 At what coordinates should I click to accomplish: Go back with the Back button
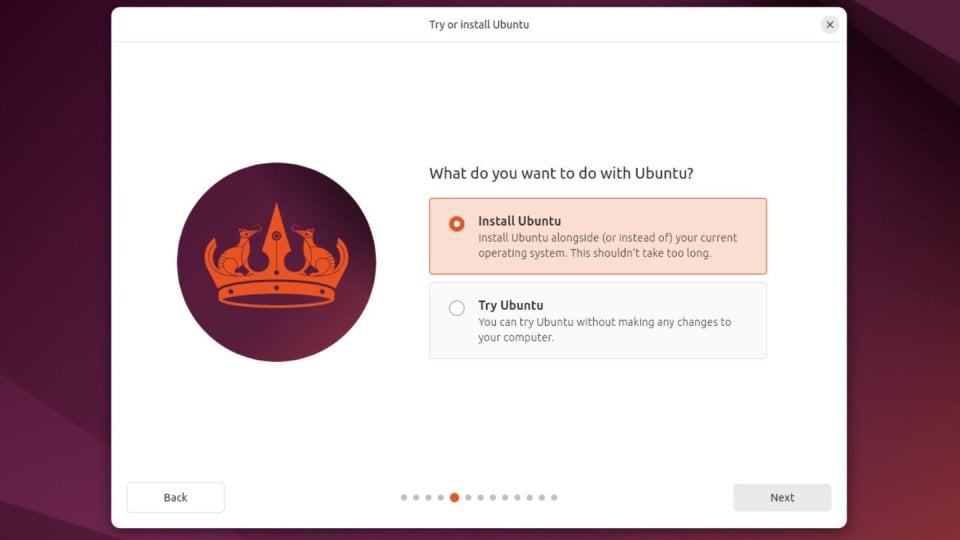[x=175, y=497]
